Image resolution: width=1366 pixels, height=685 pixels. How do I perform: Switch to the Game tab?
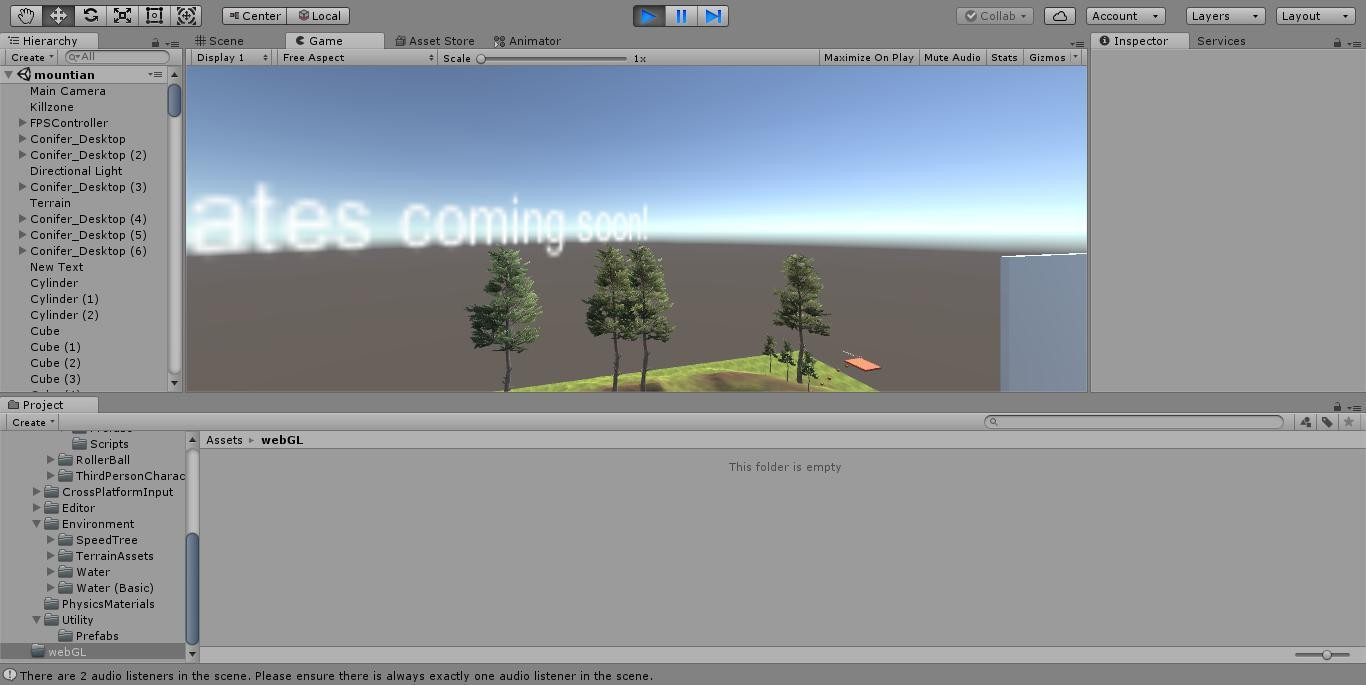tap(335, 41)
